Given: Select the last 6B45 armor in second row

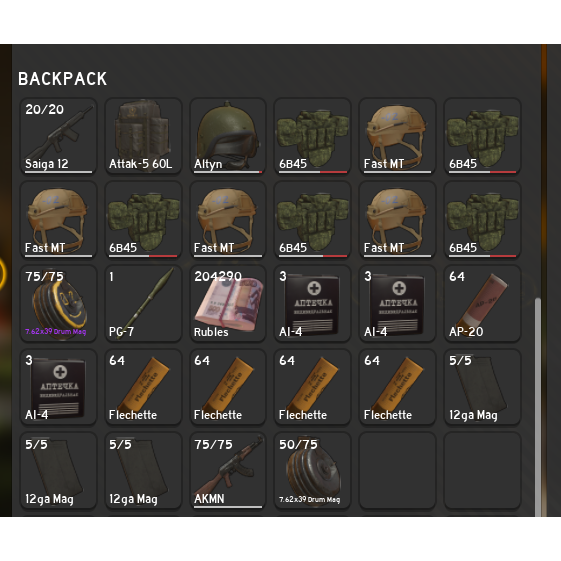Looking at the screenshot, I should coord(482,220).
